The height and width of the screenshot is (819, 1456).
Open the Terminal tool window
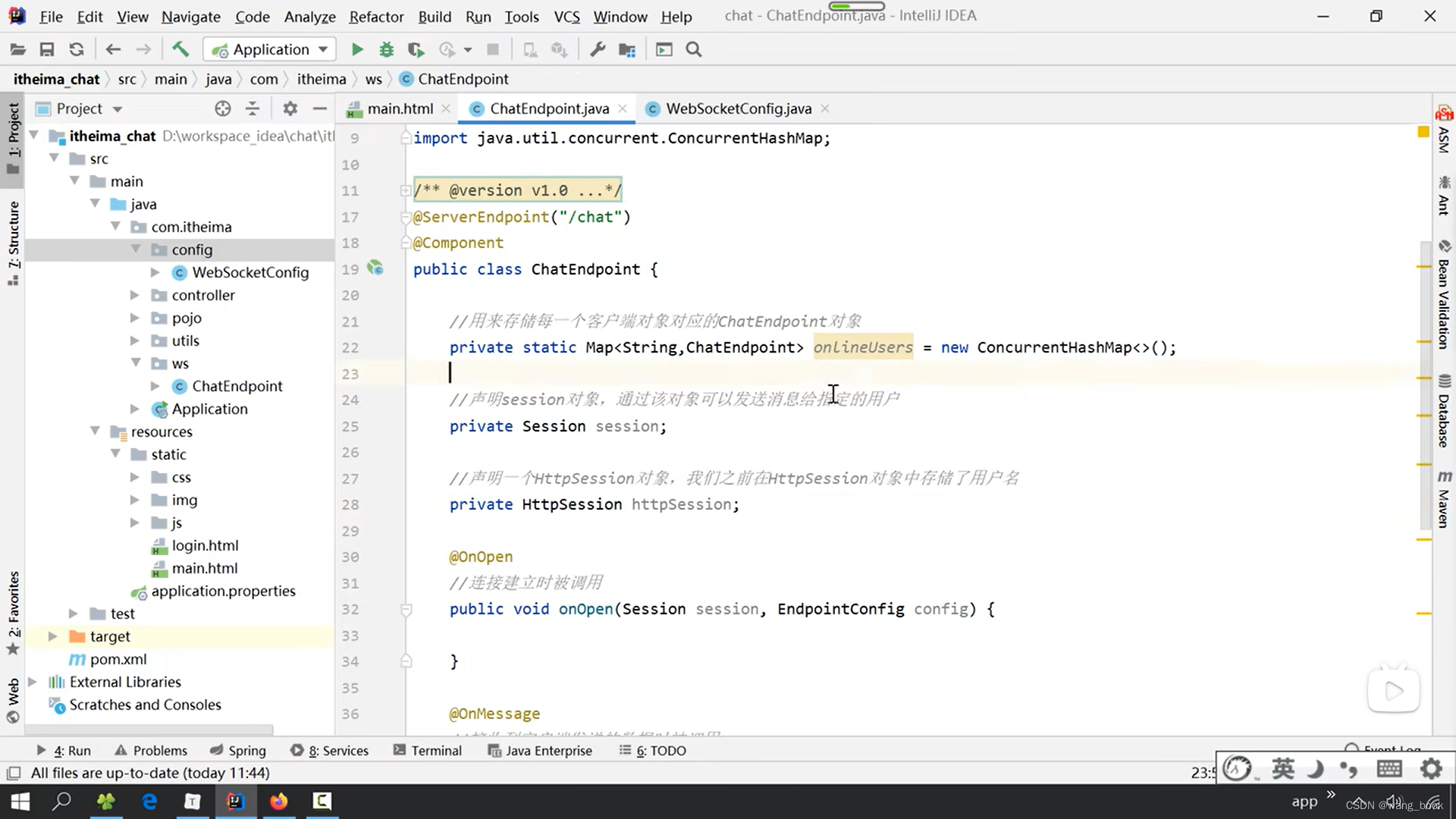coord(428,751)
